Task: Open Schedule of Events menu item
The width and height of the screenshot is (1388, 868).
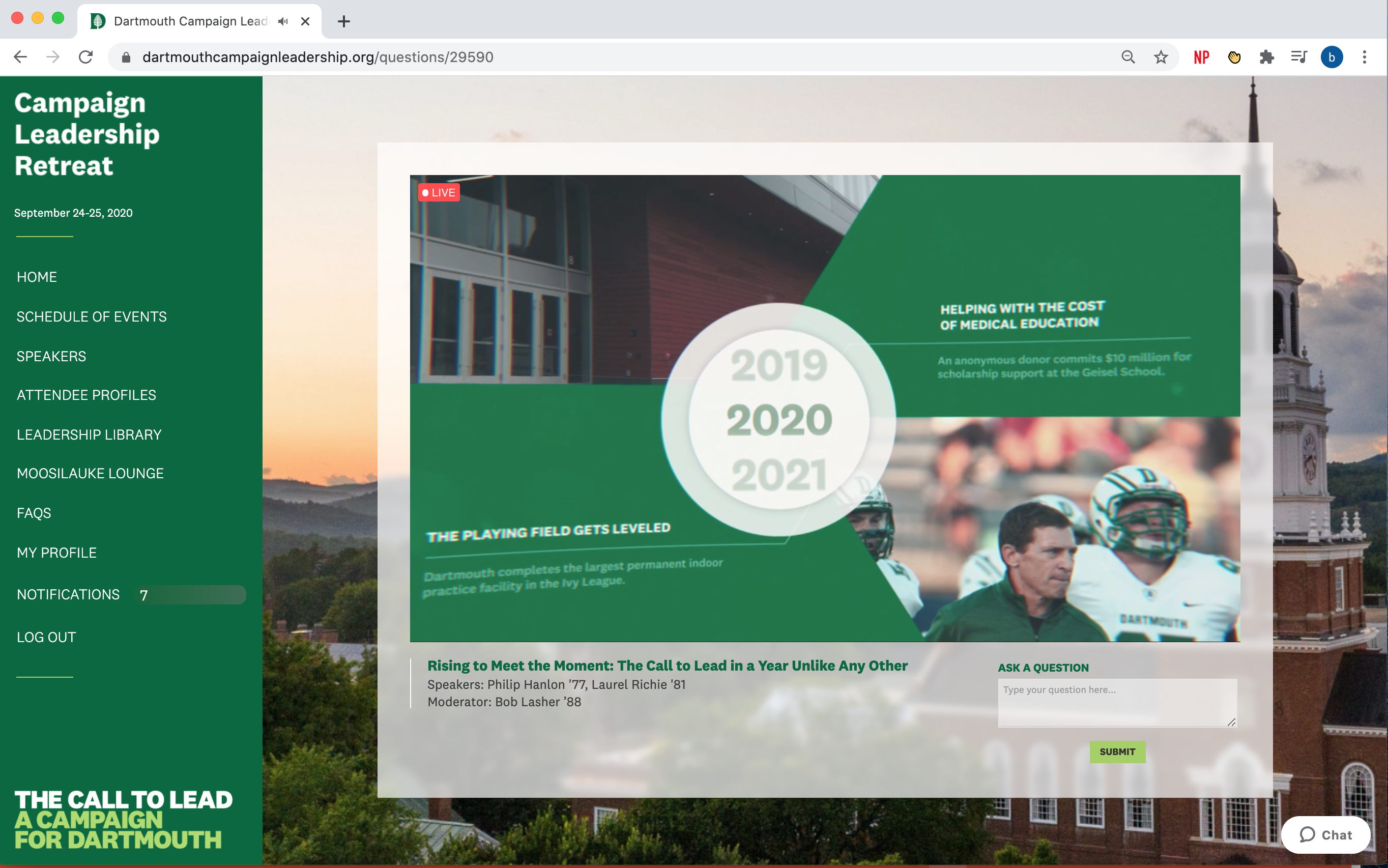Action: (x=91, y=316)
